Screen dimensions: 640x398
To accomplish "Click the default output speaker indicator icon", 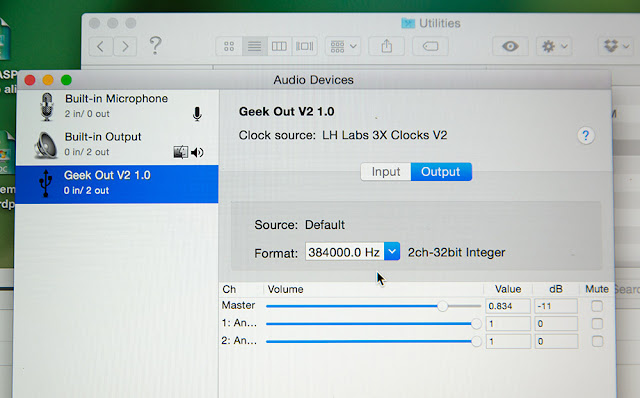I will coord(198,152).
